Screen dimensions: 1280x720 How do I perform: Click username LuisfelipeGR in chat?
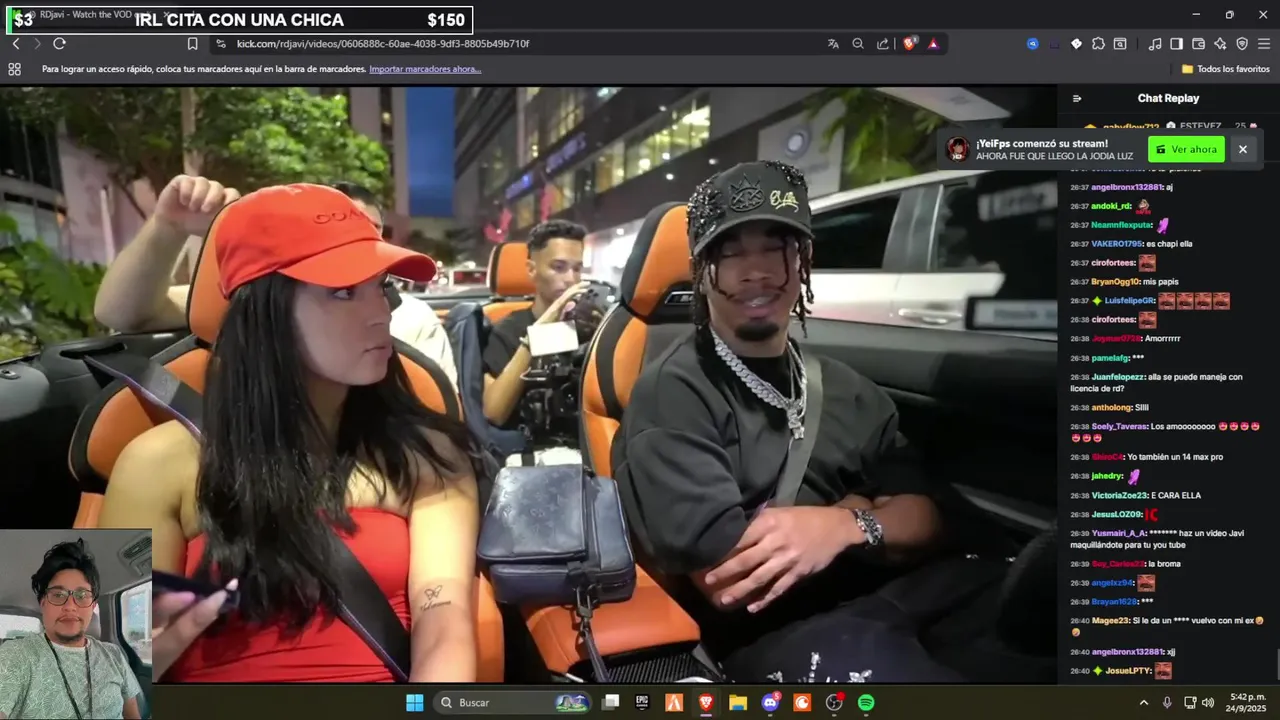point(1129,301)
